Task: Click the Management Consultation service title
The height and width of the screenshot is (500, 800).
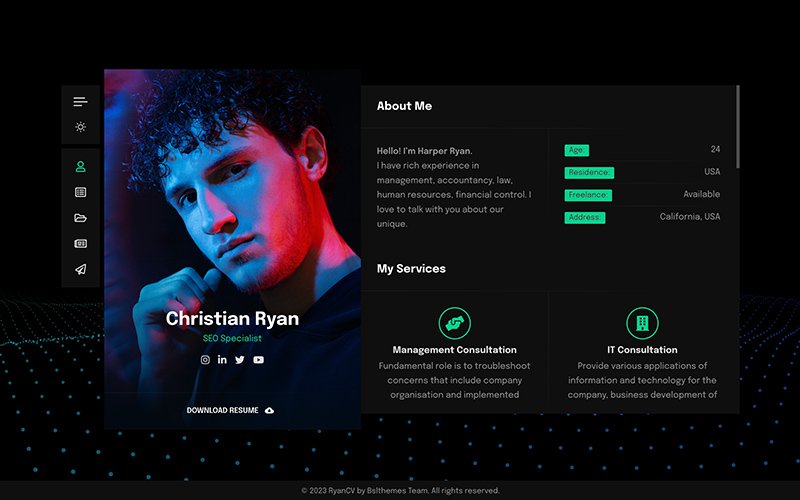Action: [x=455, y=350]
